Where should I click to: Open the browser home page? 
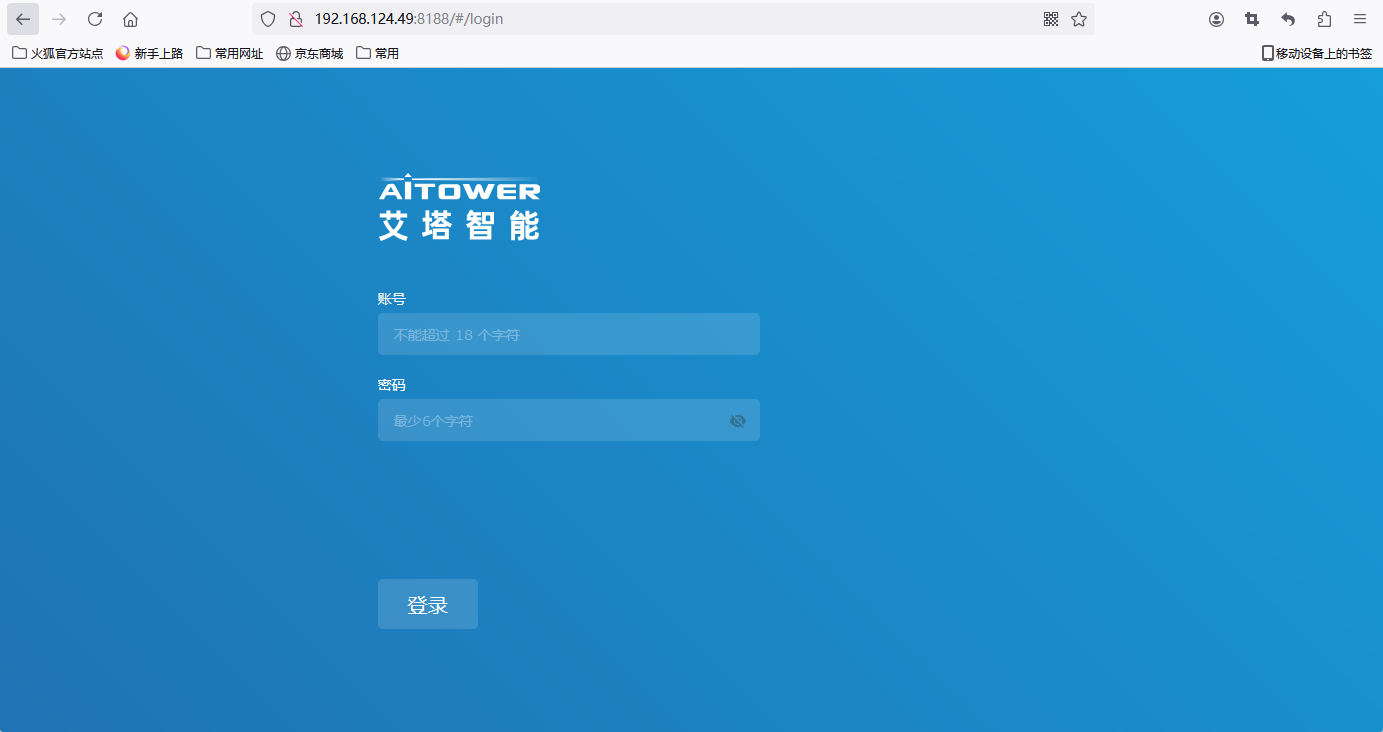pos(130,19)
